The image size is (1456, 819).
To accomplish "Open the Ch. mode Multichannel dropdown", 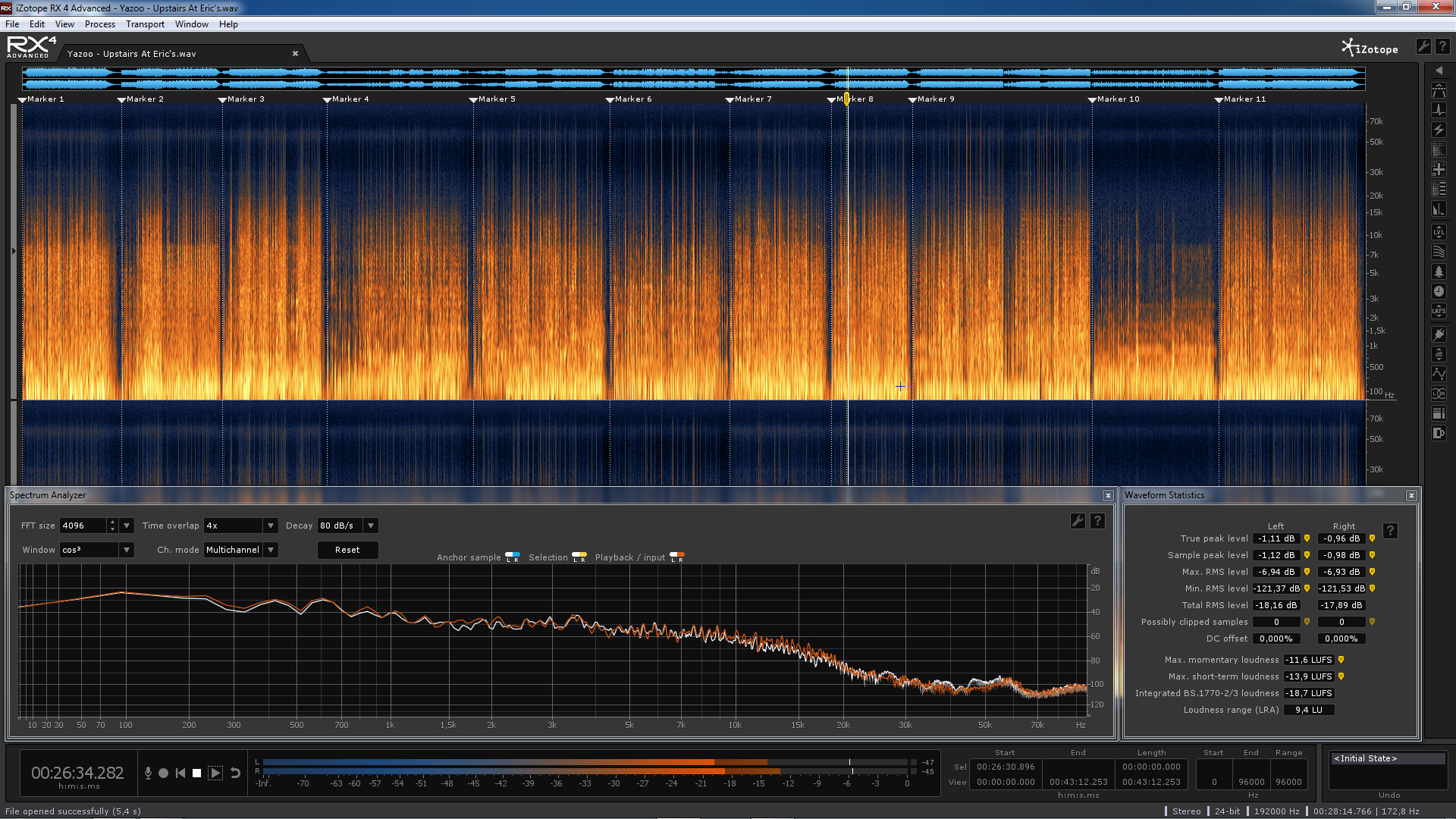I will click(271, 550).
